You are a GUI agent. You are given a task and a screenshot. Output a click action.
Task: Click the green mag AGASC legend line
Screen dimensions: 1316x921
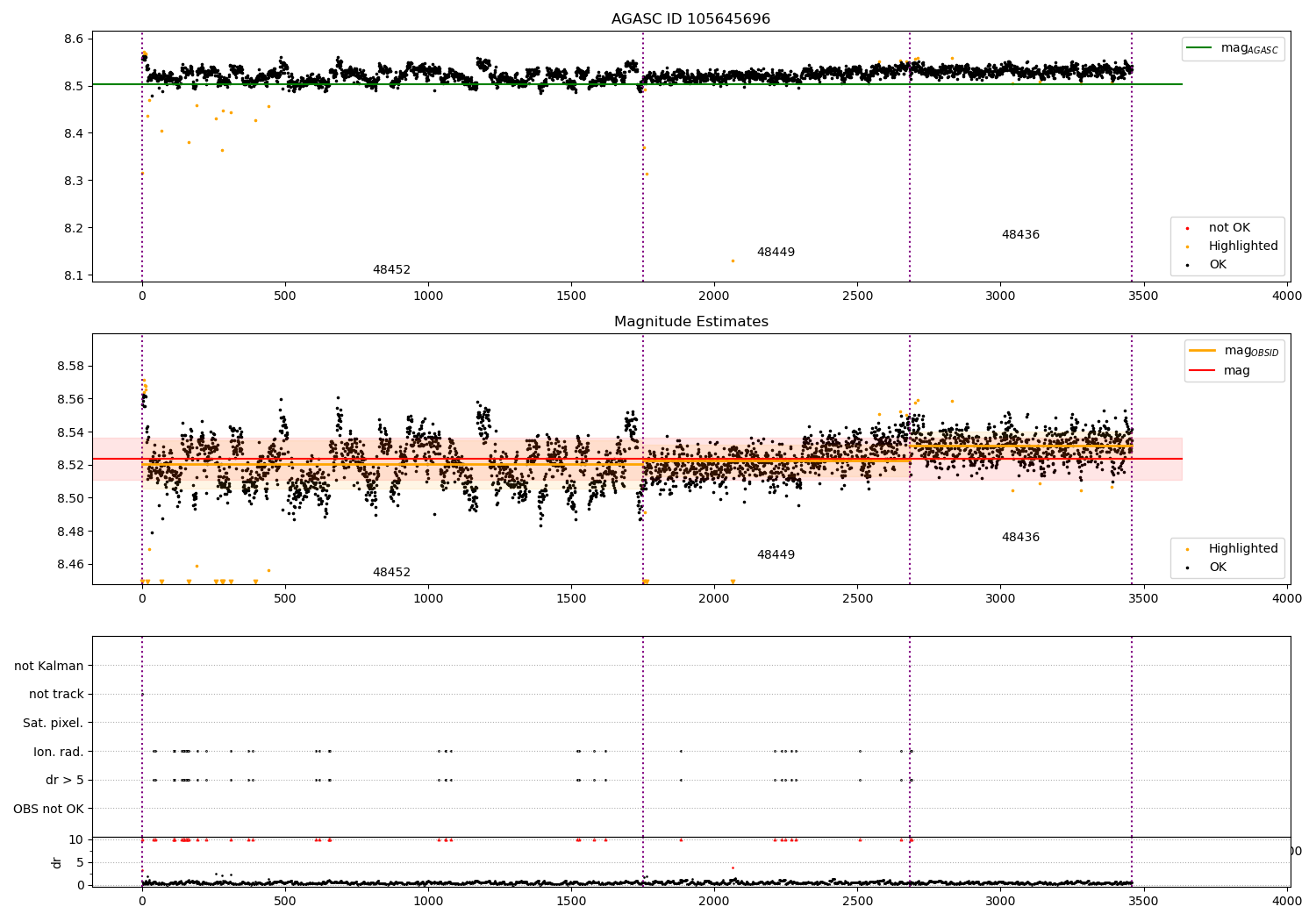(1199, 48)
